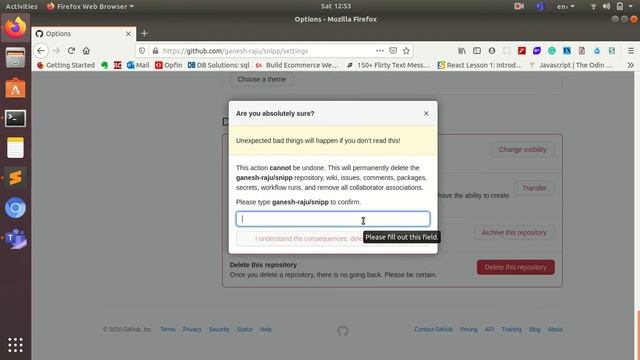
Task: Reload the current page
Action: (x=71, y=51)
